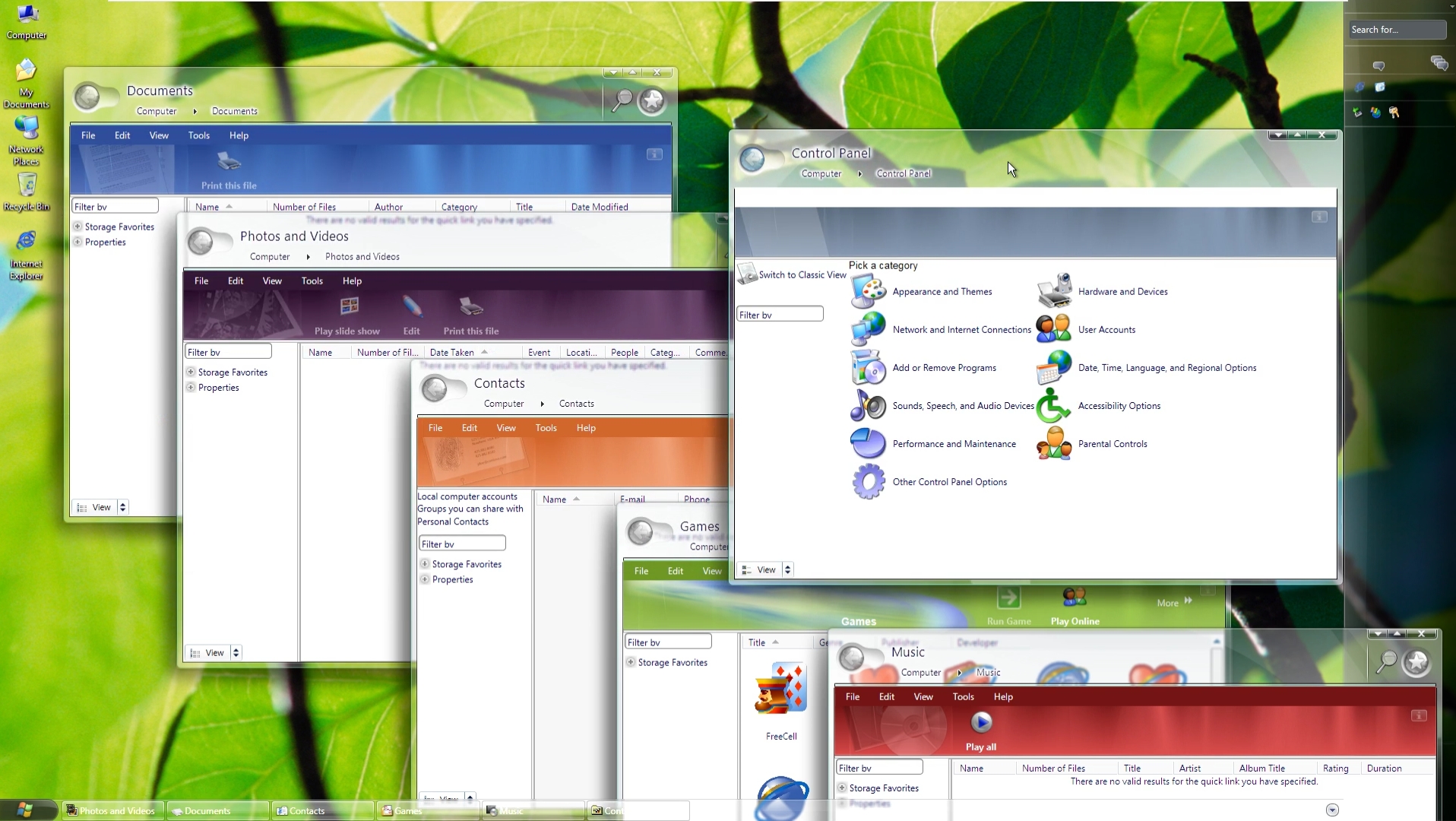Viewport: 1456px width, 821px height.
Task: Open Add or Remove Programs icon
Action: tap(868, 367)
